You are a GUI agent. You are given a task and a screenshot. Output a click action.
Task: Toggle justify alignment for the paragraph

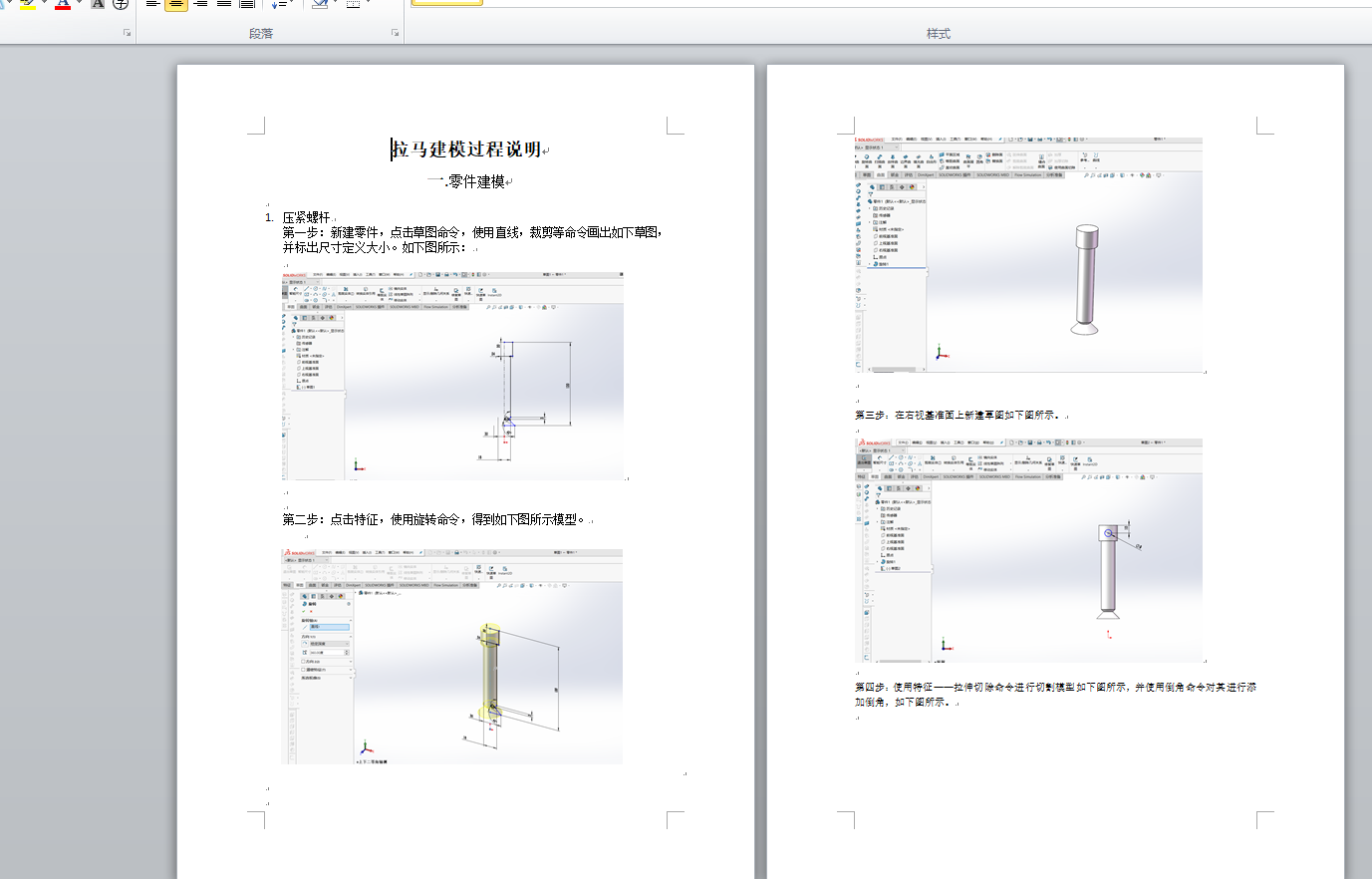point(223,4)
